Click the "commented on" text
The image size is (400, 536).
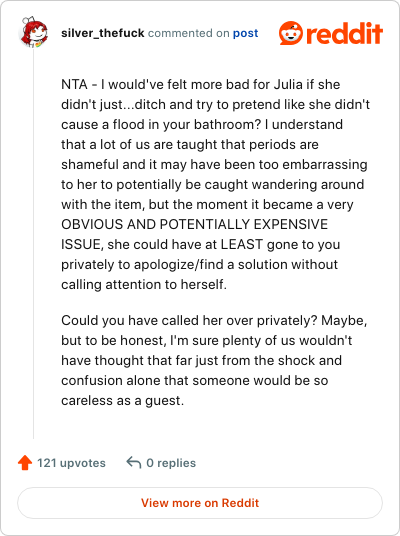pos(188,33)
